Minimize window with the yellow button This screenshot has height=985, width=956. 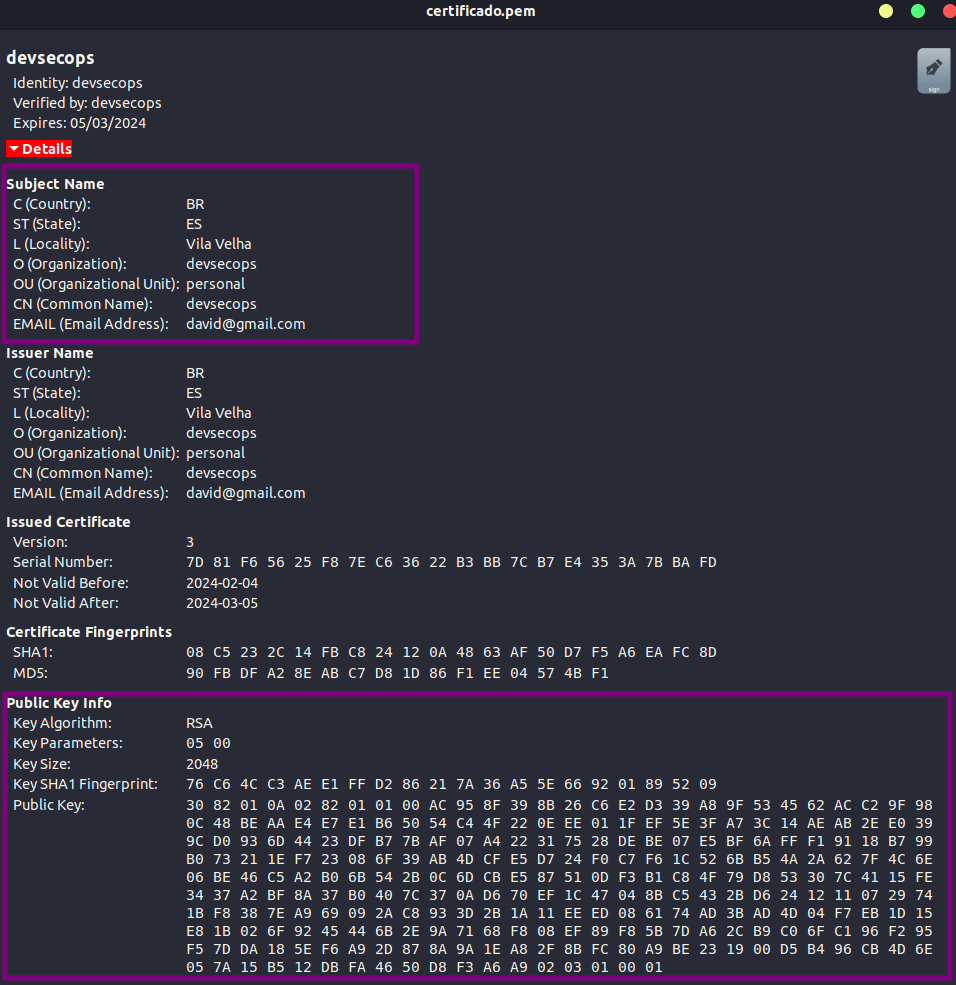[886, 11]
